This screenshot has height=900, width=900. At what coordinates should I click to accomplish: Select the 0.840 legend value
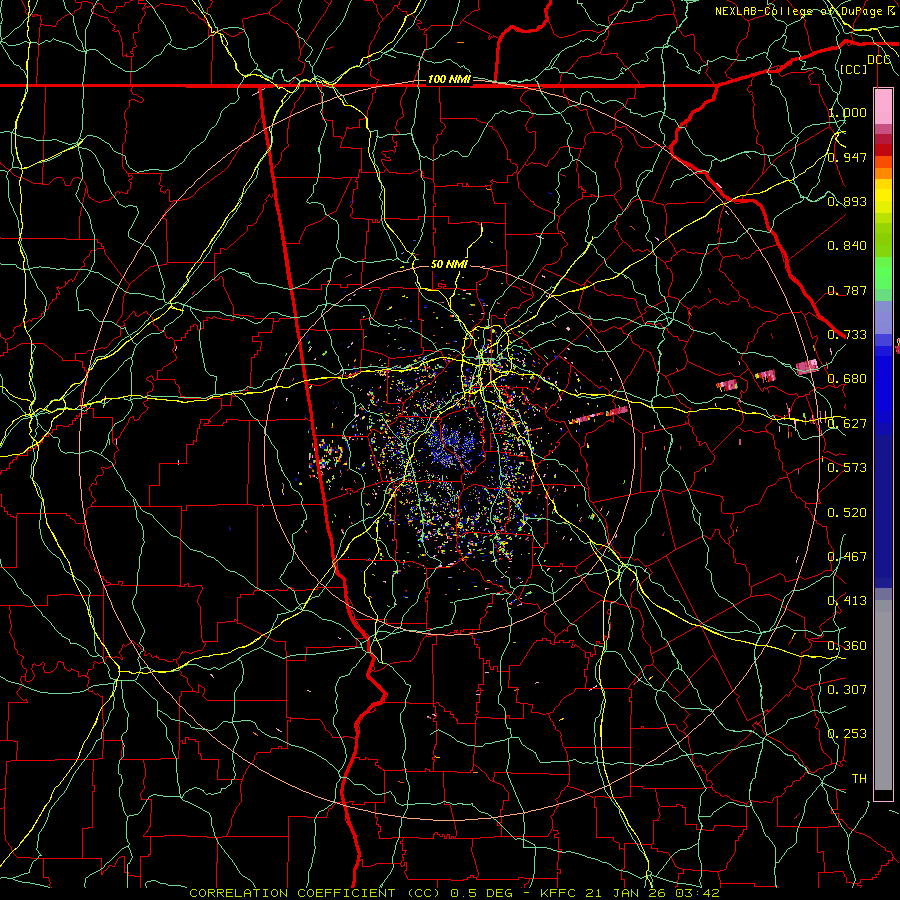[x=847, y=246]
